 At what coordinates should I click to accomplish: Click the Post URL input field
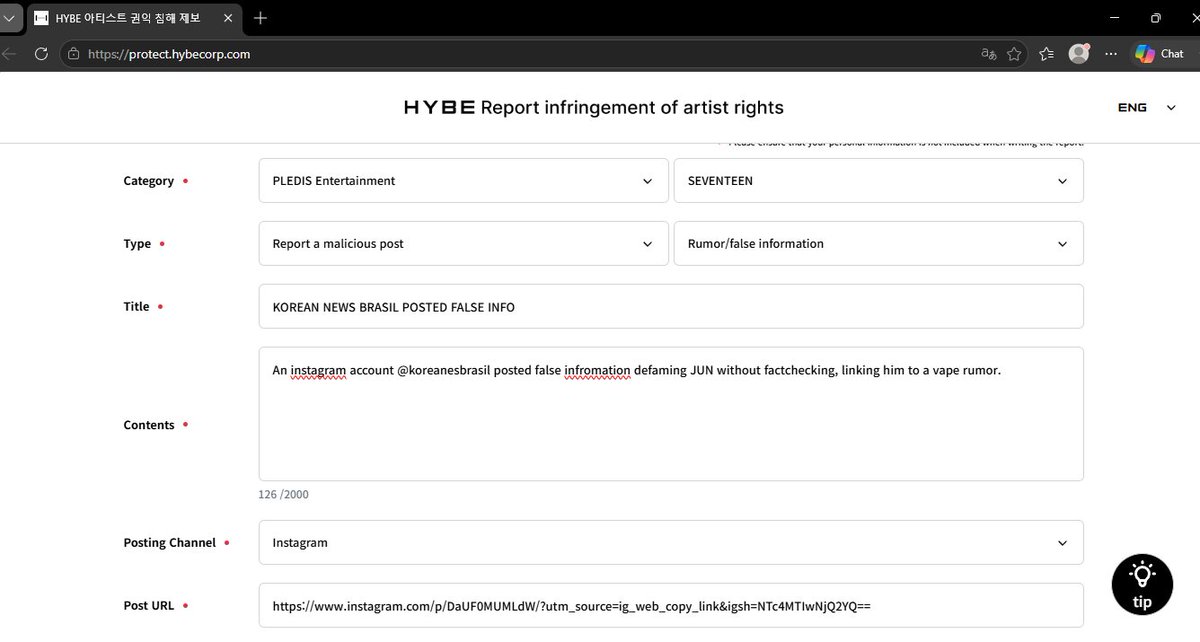671,606
